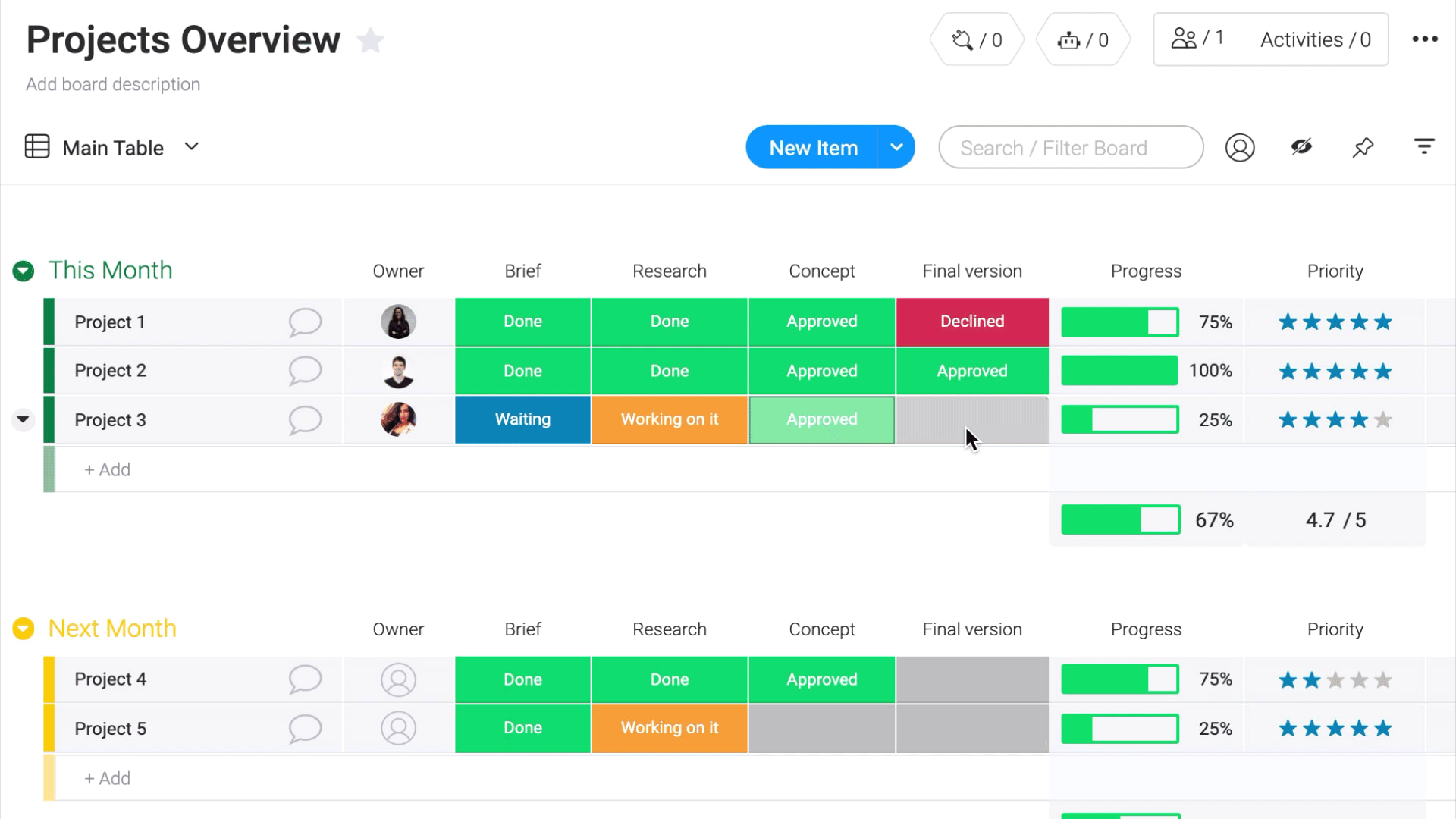
Task: Expand the Main Table dropdown
Action: (191, 147)
